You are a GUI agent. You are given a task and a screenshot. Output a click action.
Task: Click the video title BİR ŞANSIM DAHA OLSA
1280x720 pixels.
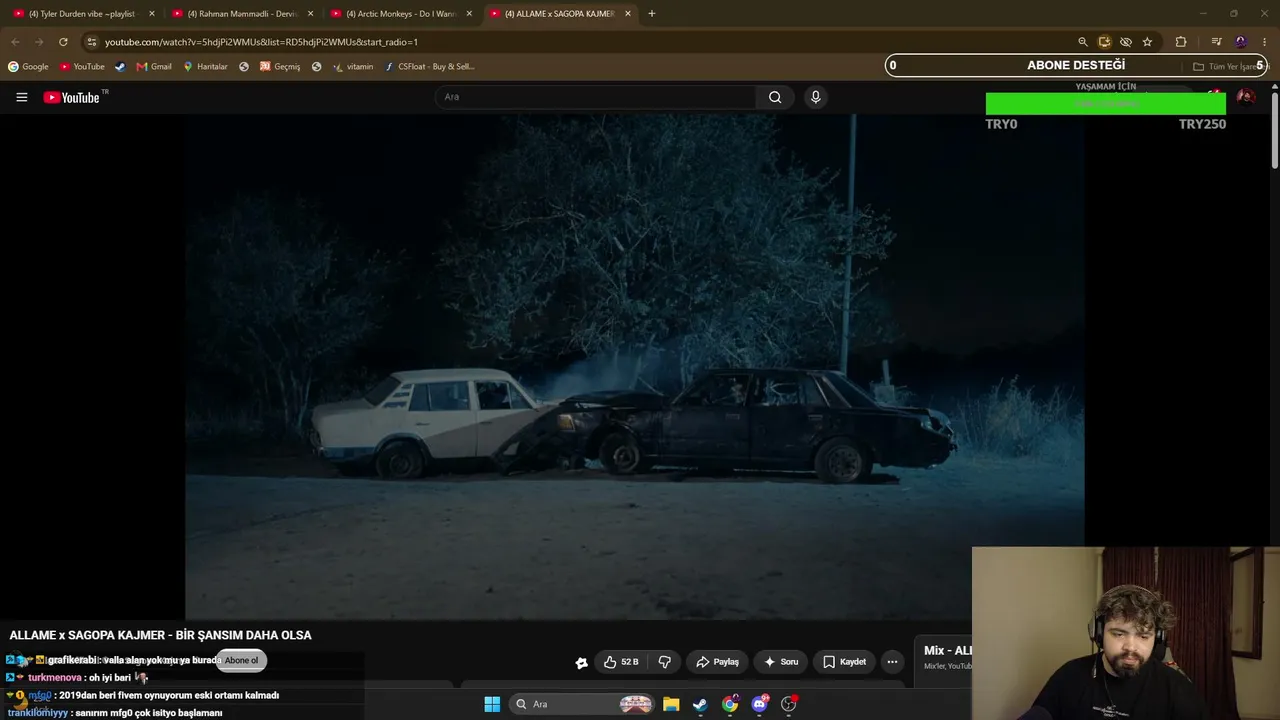(243, 635)
